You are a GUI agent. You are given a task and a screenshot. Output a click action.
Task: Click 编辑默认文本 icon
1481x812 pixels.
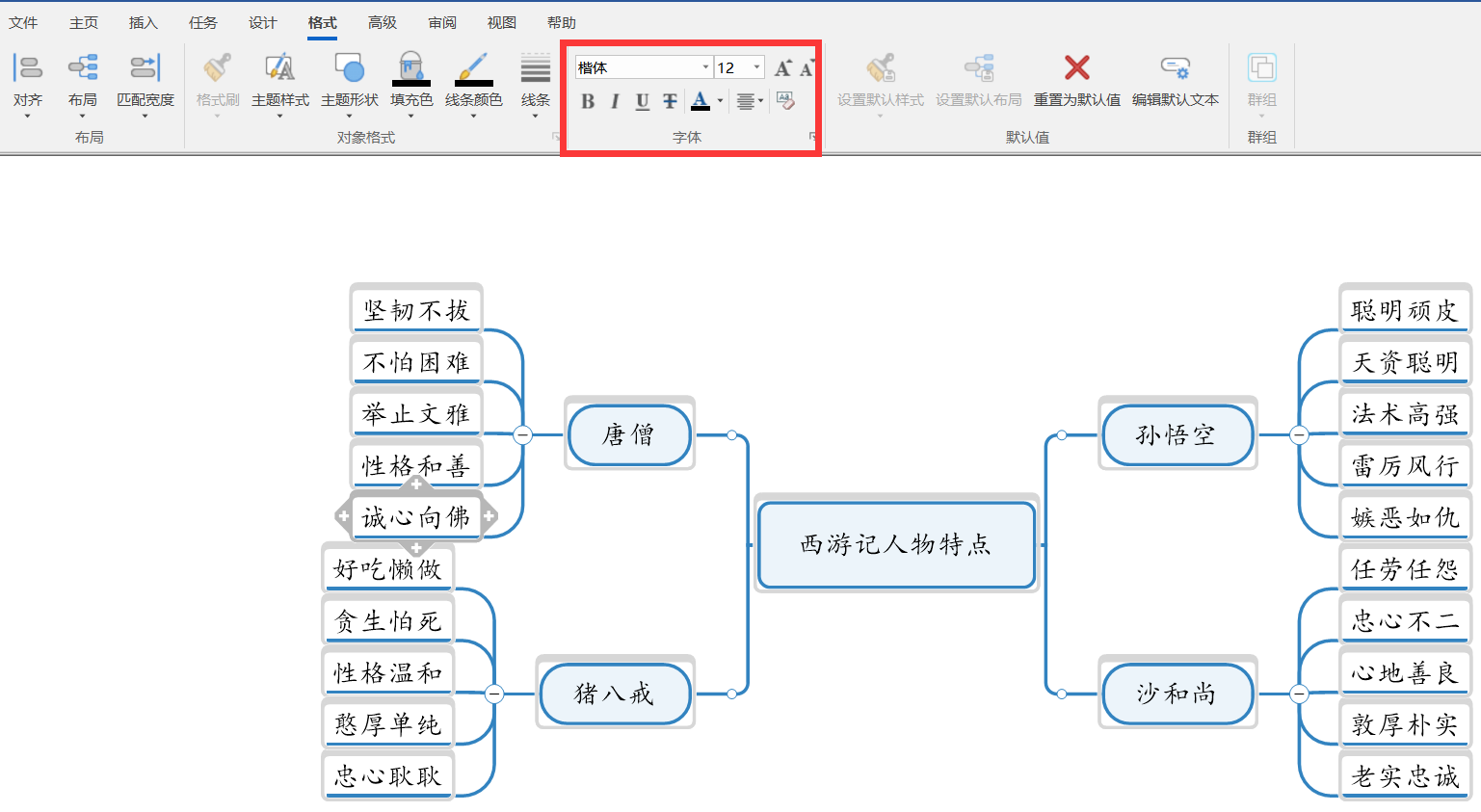pyautogui.click(x=1175, y=67)
